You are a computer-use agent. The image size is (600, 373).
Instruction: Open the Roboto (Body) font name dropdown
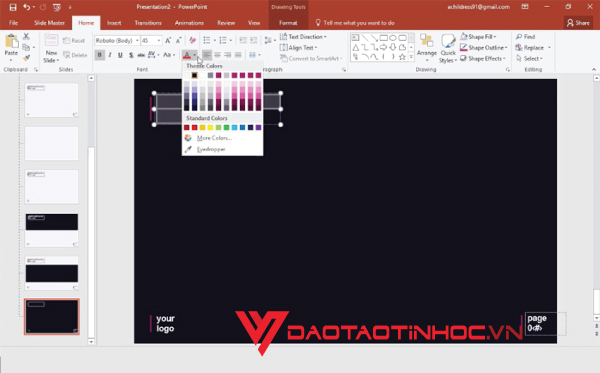137,41
